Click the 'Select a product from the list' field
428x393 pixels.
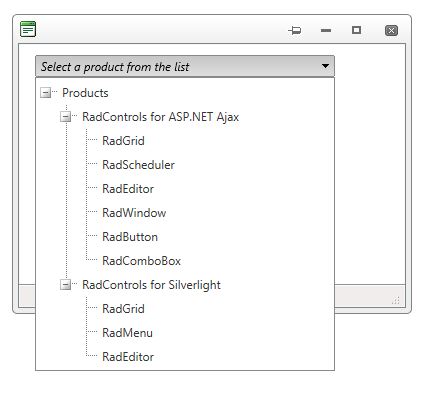[x=185, y=66]
